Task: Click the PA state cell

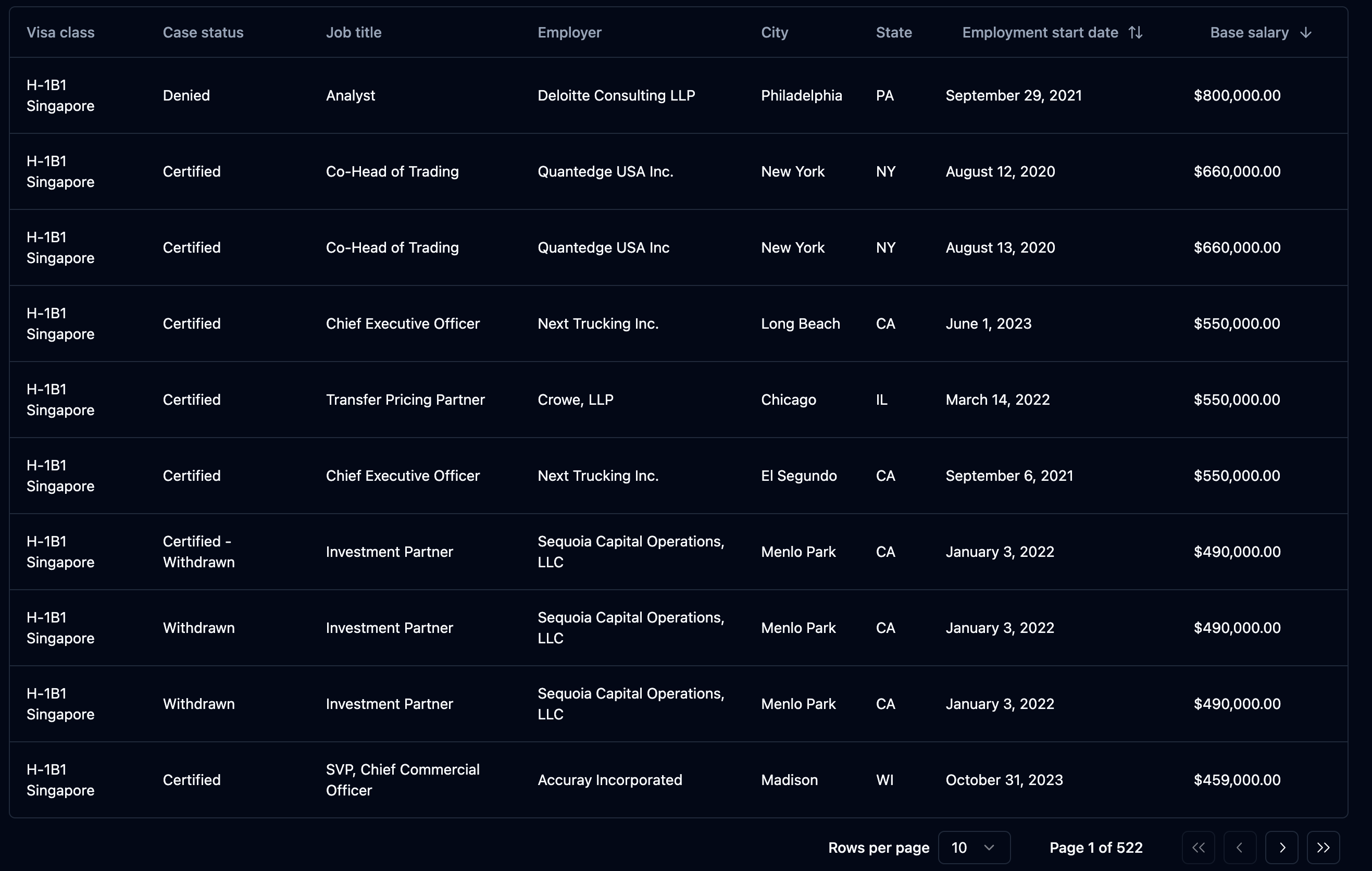Action: (884, 95)
